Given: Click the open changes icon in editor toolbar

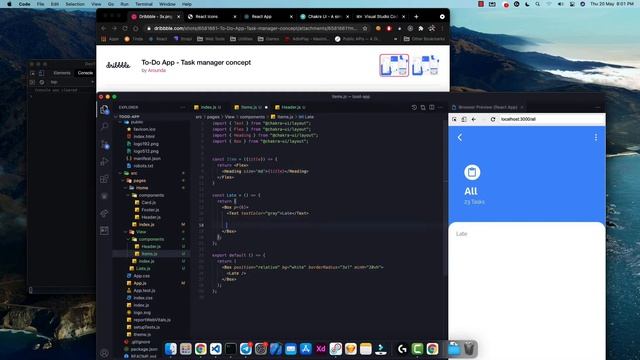Looking at the screenshot, I should tap(423, 107).
